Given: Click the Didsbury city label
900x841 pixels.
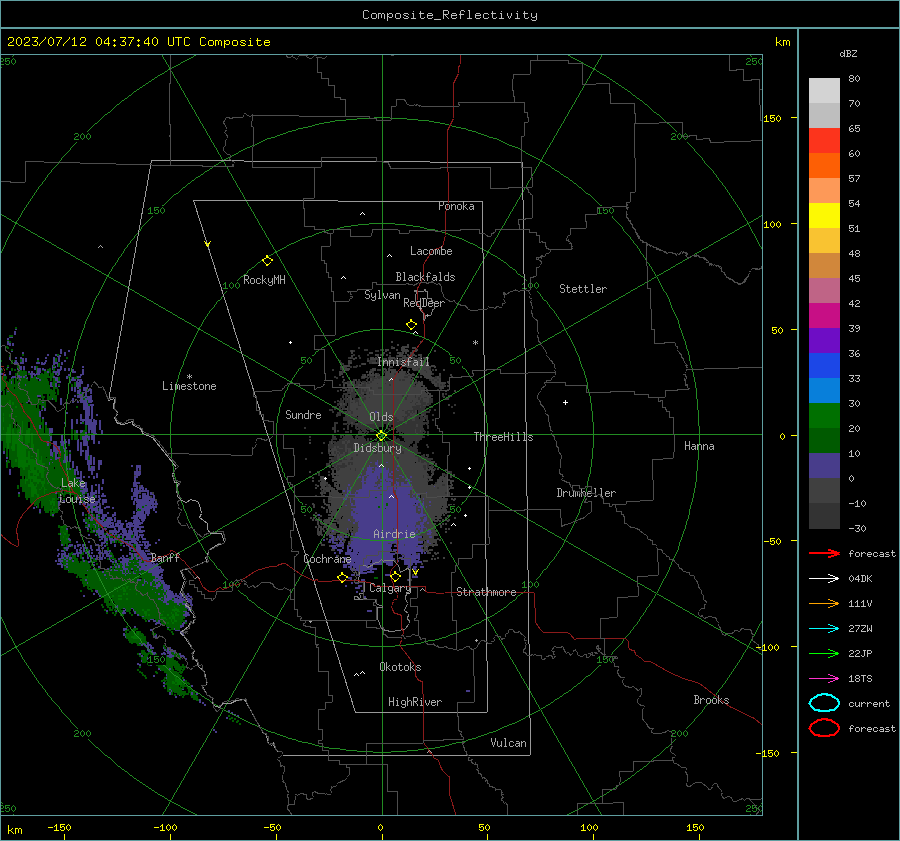Looking at the screenshot, I should 377,448.
